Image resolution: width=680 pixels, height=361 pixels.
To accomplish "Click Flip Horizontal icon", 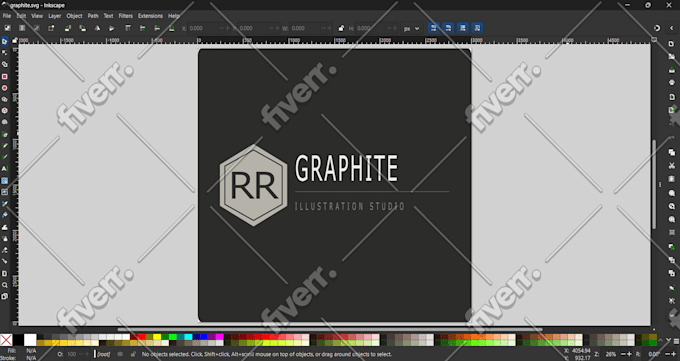I will [x=97, y=28].
